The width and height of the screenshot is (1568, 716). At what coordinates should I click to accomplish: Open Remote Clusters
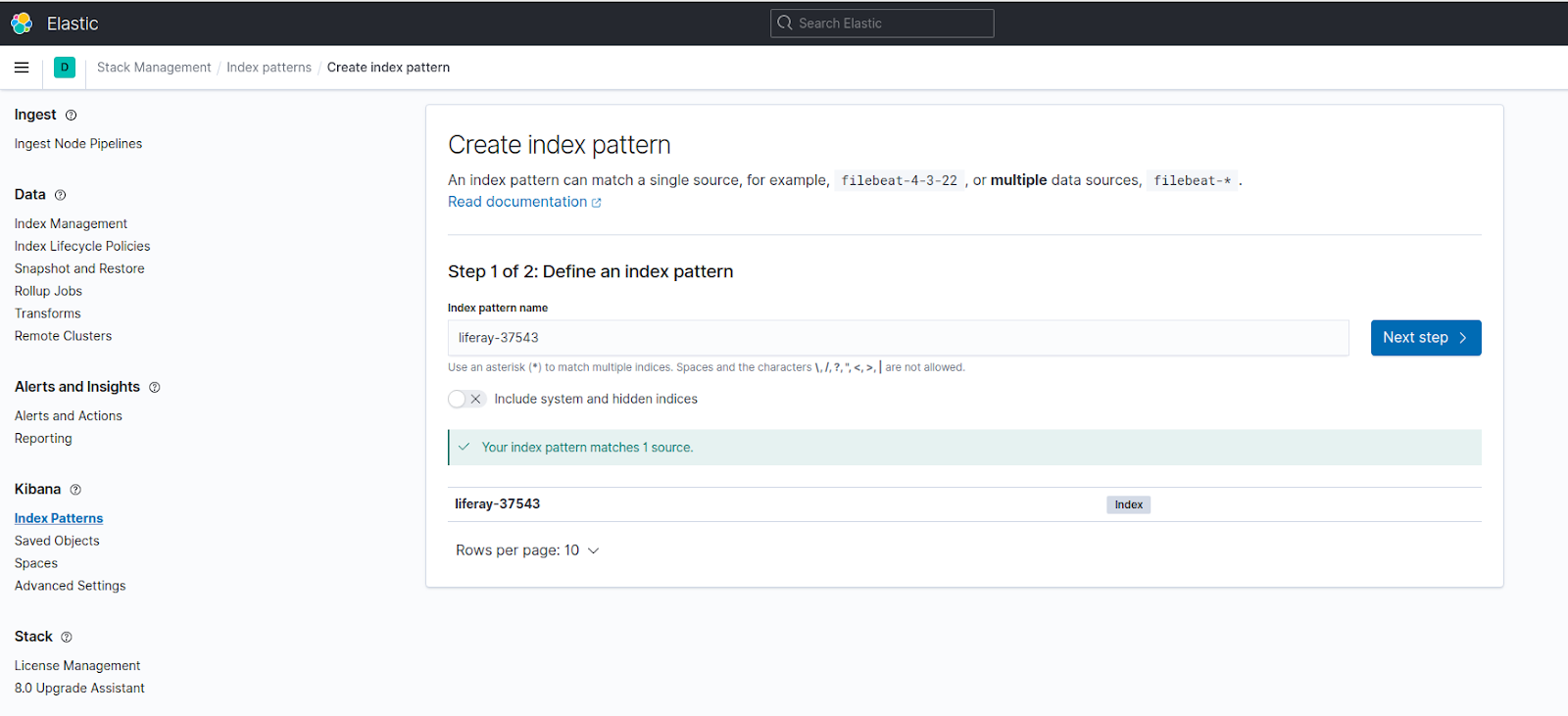click(x=63, y=337)
